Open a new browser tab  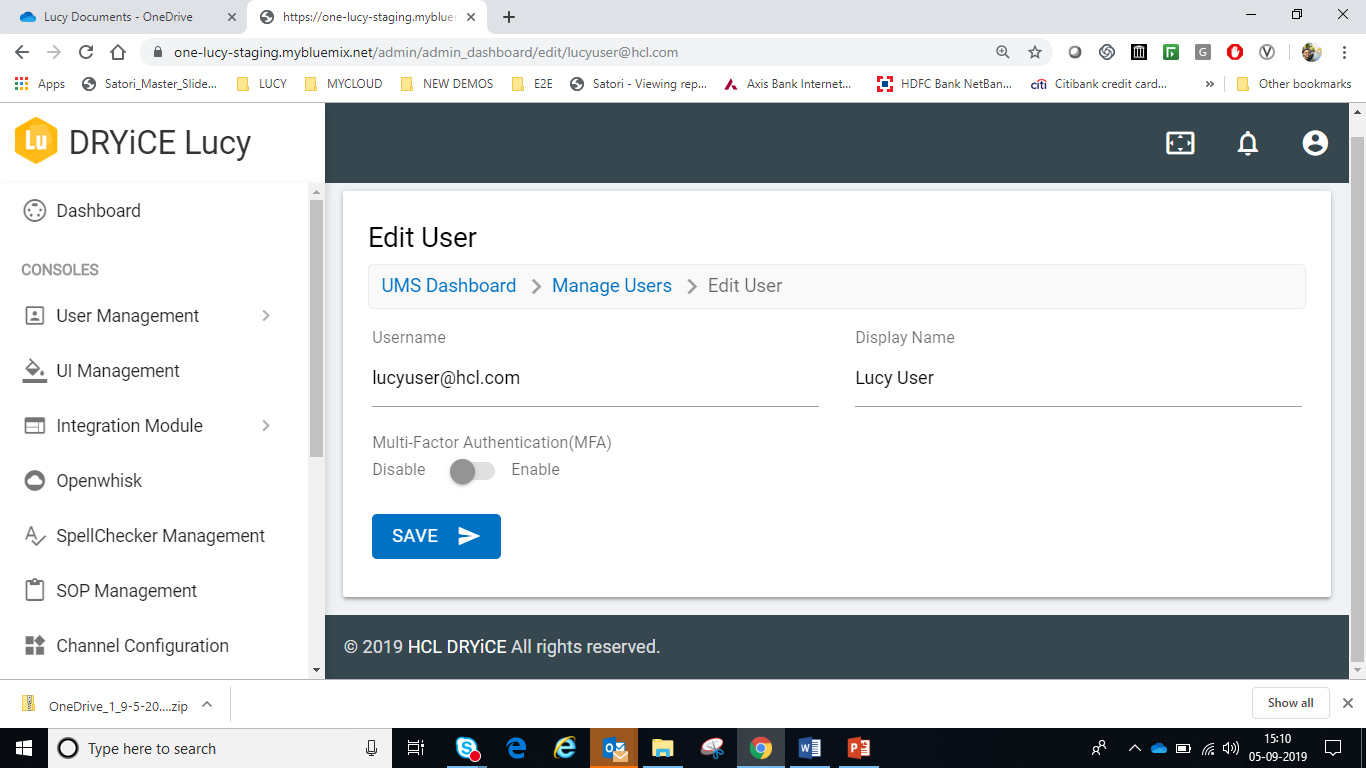tap(509, 17)
